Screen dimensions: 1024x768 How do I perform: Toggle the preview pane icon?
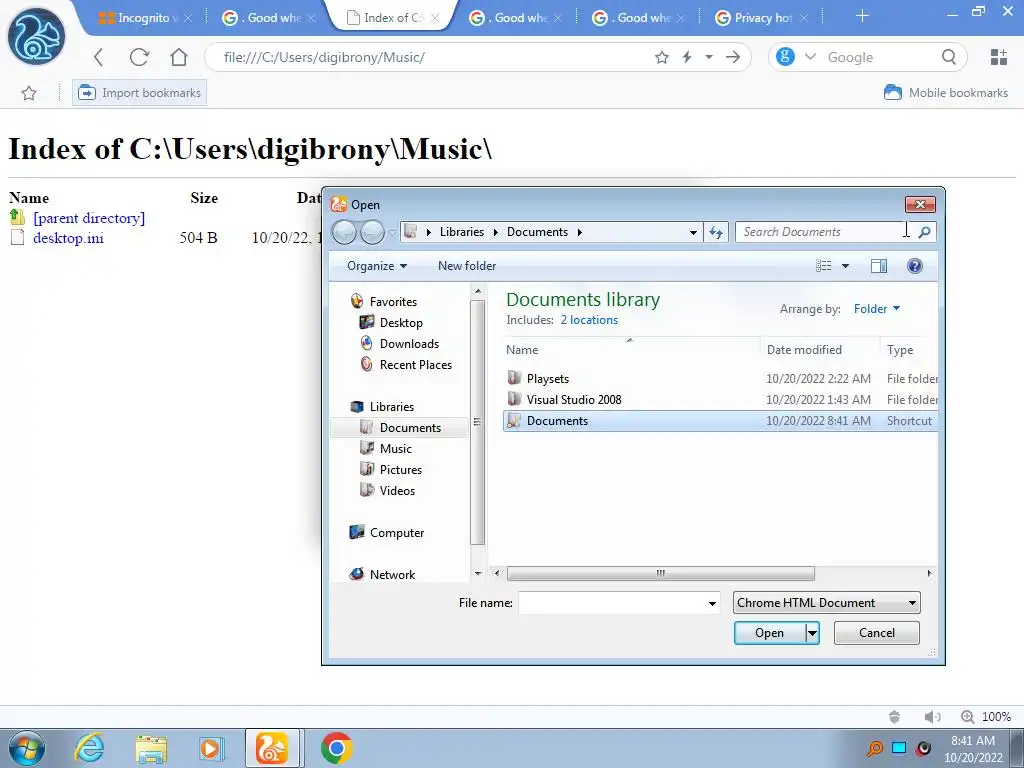[x=879, y=266]
